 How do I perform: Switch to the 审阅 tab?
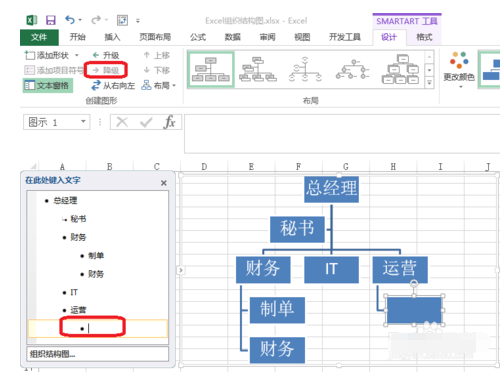[267, 37]
